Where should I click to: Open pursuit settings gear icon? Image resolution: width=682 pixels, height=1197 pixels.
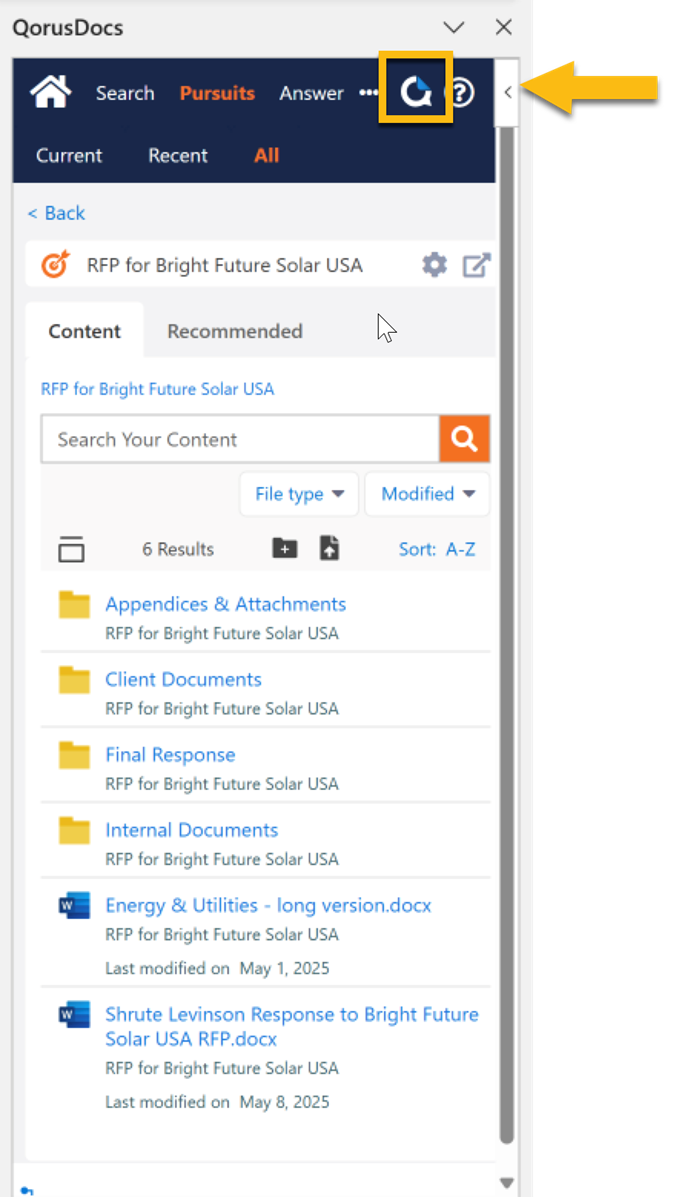pyautogui.click(x=434, y=265)
